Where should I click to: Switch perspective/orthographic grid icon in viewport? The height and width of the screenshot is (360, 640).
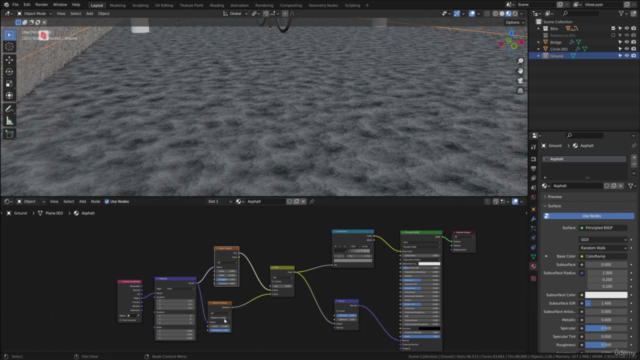click(520, 90)
